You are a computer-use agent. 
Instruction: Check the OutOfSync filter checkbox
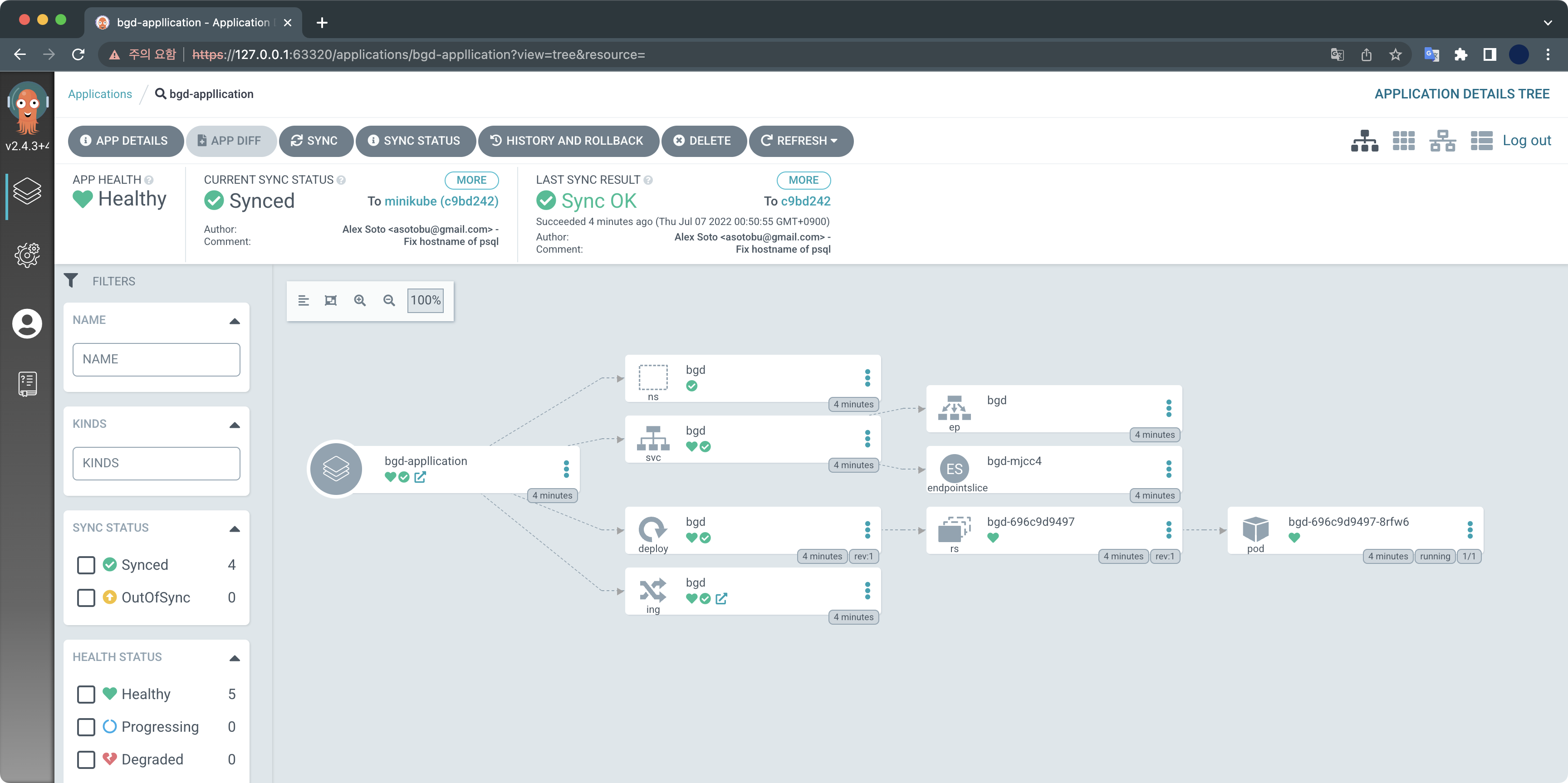click(87, 597)
